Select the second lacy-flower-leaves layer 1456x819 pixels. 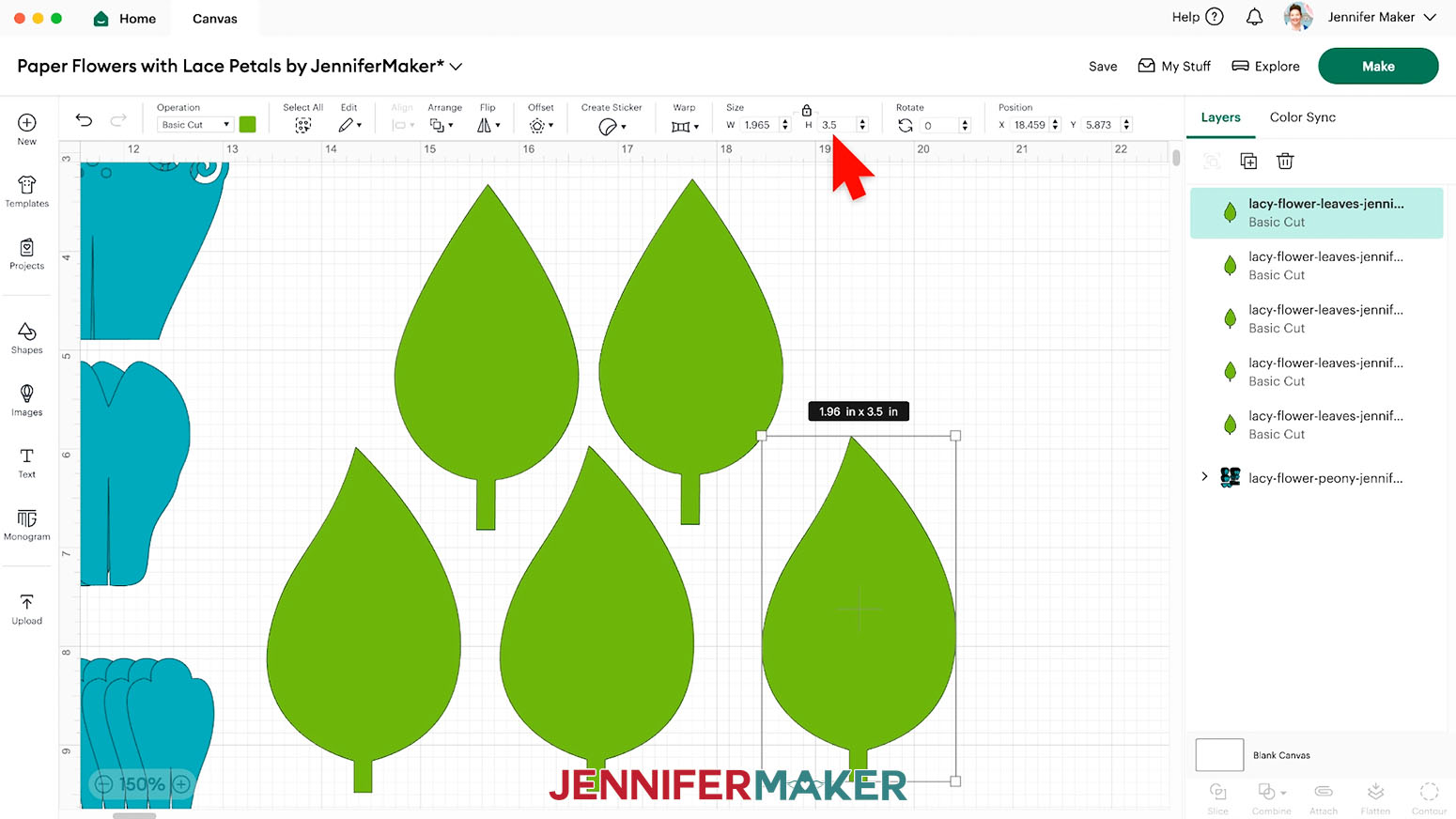point(1316,266)
